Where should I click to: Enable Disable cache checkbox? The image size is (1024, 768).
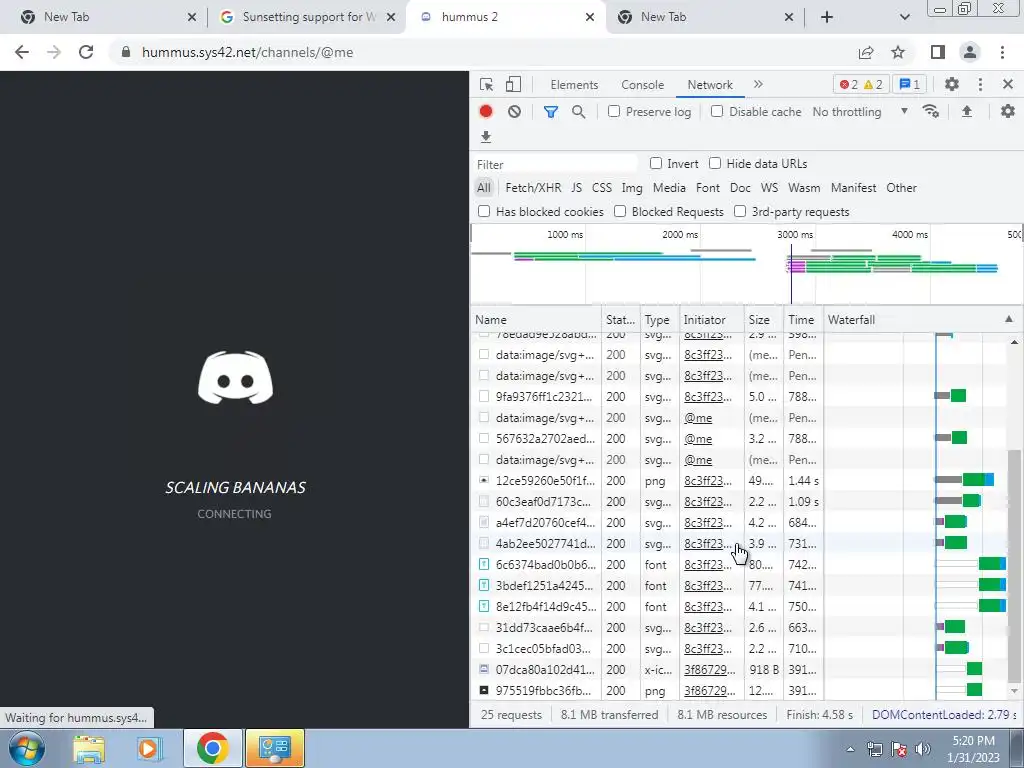pyautogui.click(x=717, y=111)
